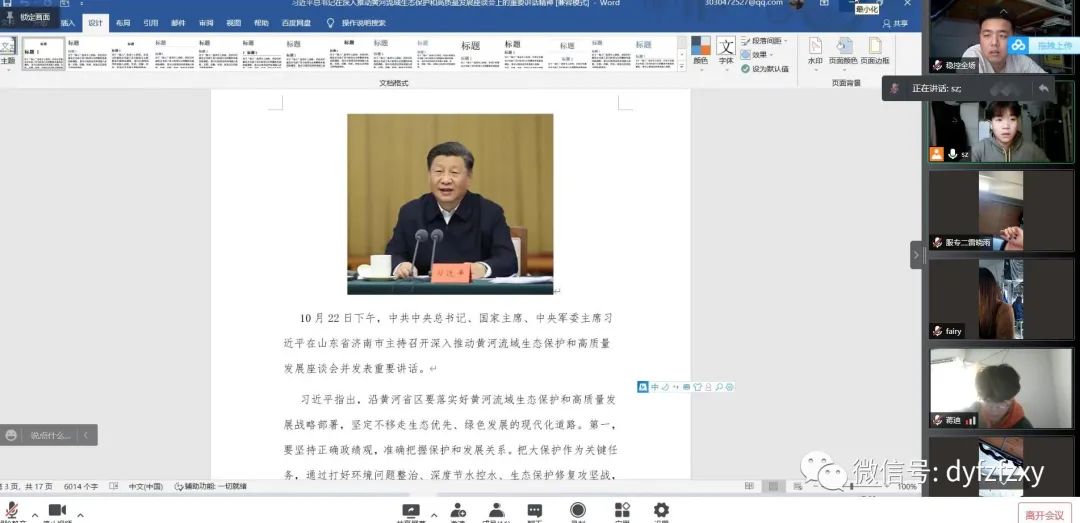Open the 审阅 (Review) ribbon tab
Viewport: 1080px width, 523px height.
pos(206,22)
